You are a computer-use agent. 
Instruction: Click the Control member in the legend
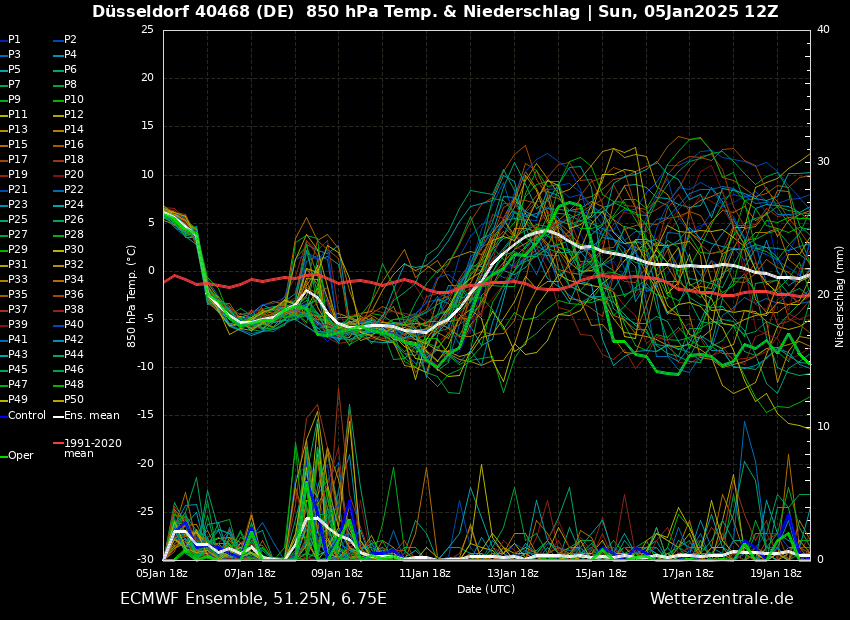click(x=25, y=414)
